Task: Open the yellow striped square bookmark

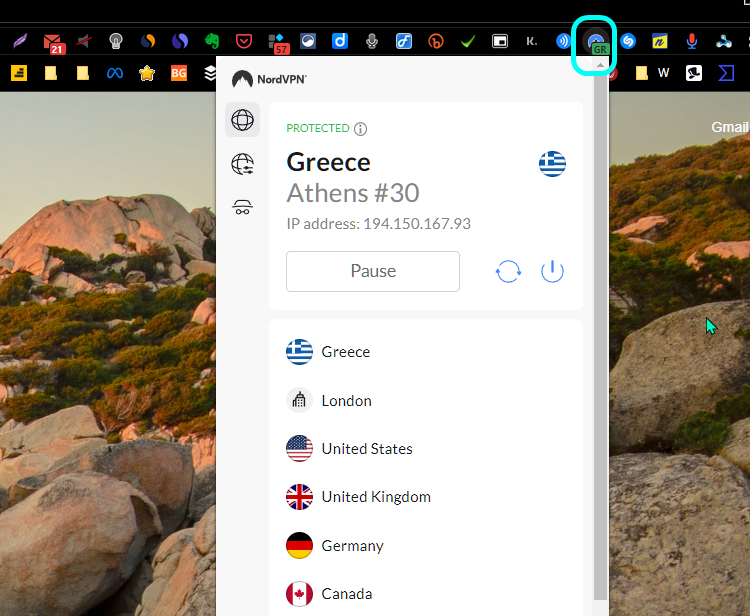Action: pos(19,73)
